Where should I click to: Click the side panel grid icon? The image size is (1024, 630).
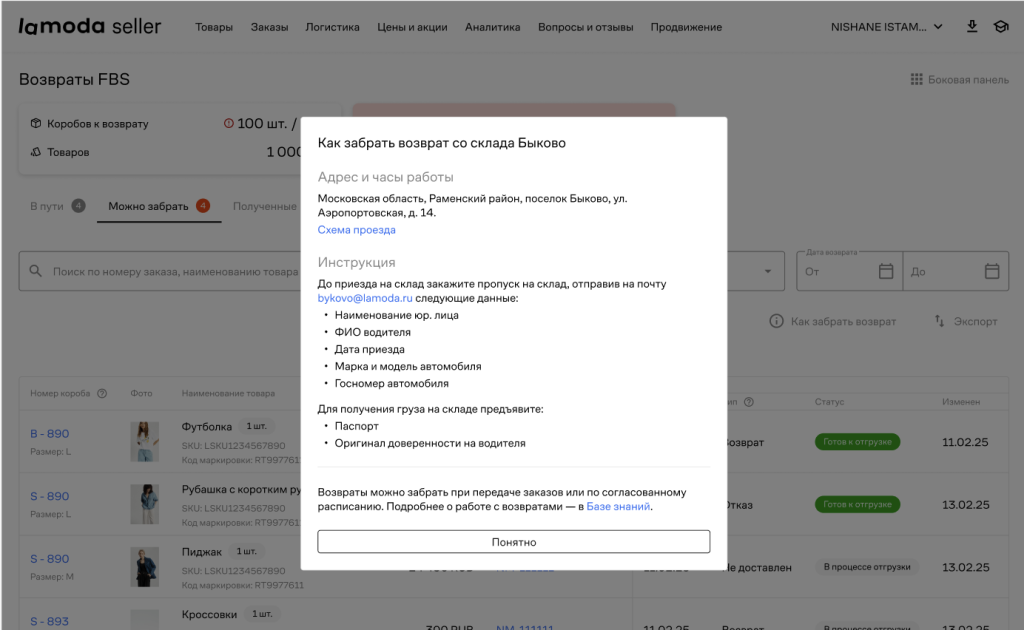pos(916,79)
